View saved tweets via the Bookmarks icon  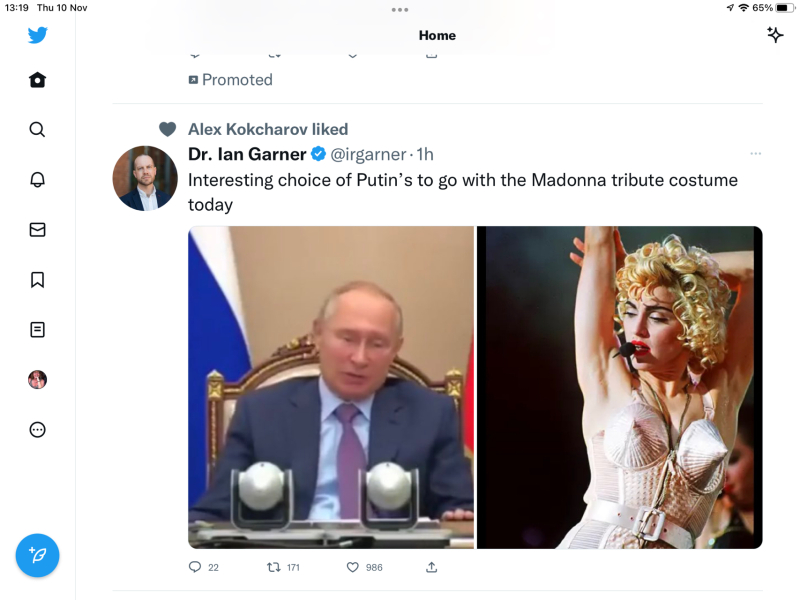(37, 280)
